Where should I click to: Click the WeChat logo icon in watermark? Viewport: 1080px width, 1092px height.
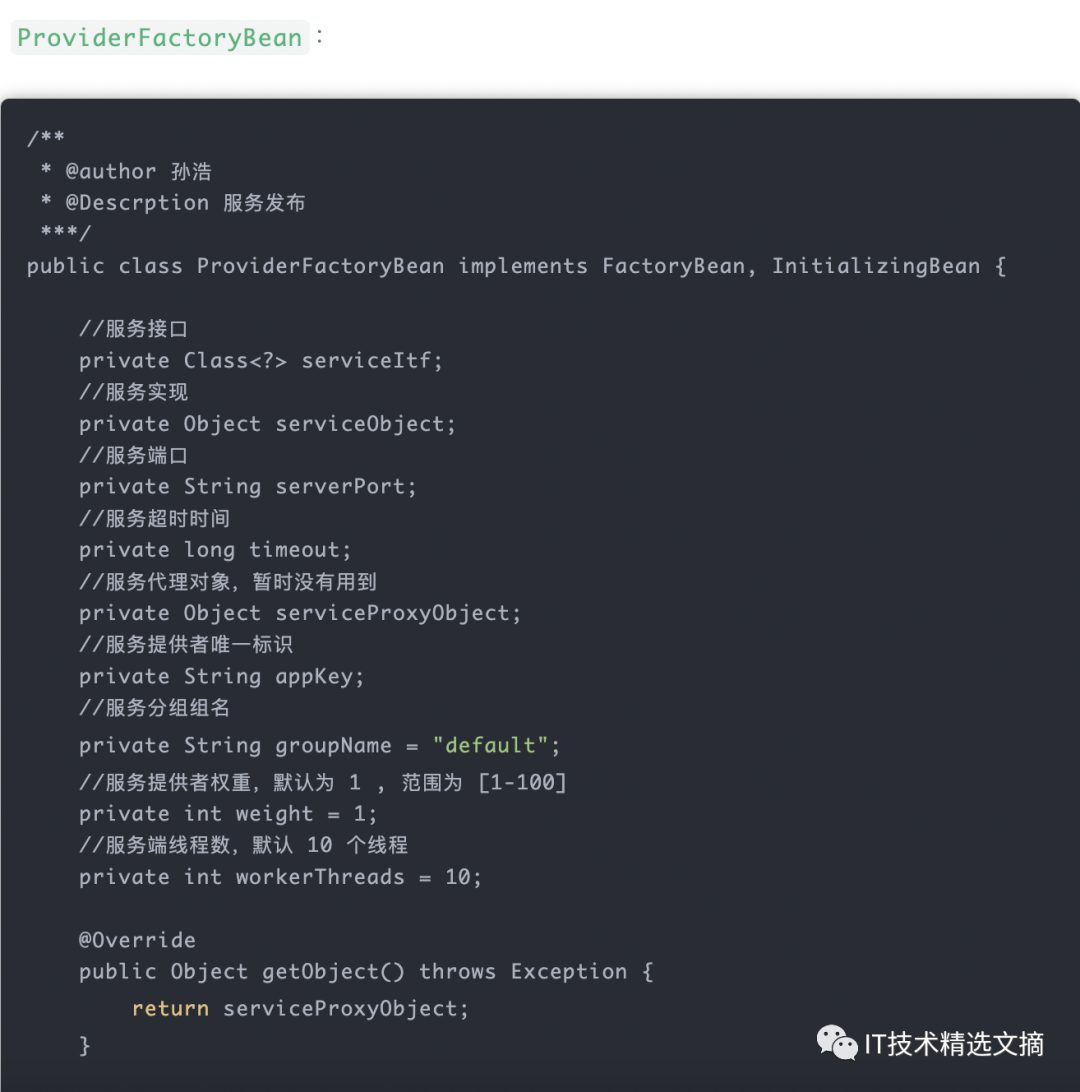(836, 1042)
